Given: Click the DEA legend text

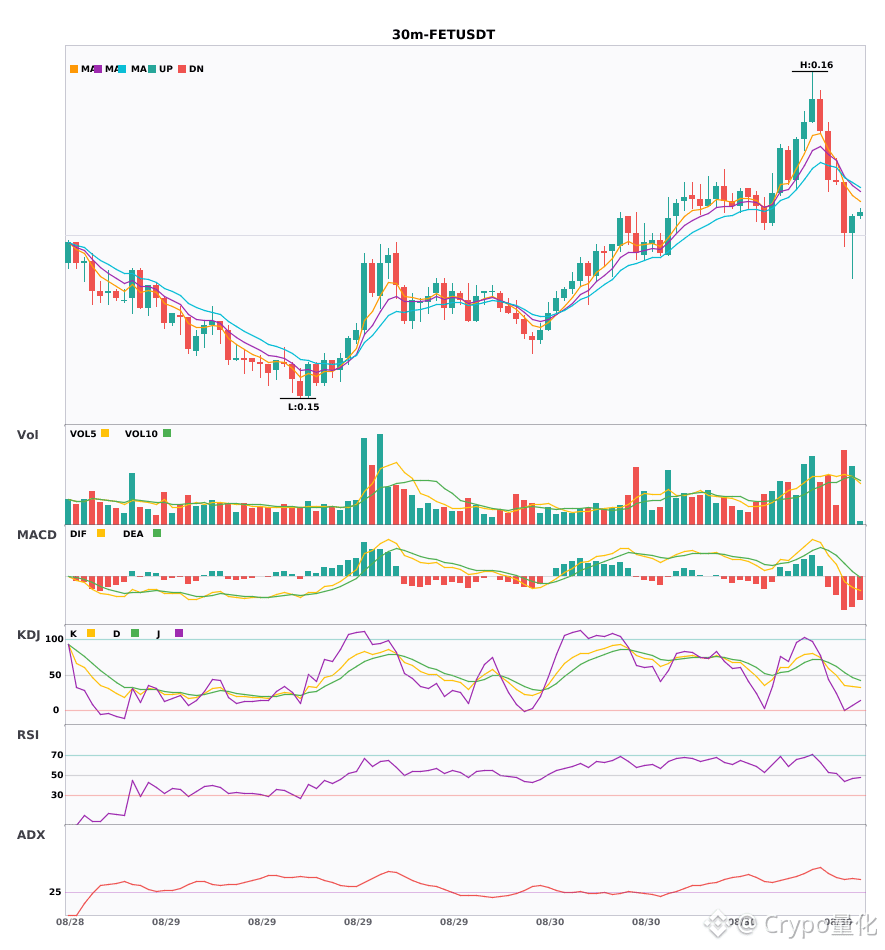Looking at the screenshot, I should coord(133,534).
